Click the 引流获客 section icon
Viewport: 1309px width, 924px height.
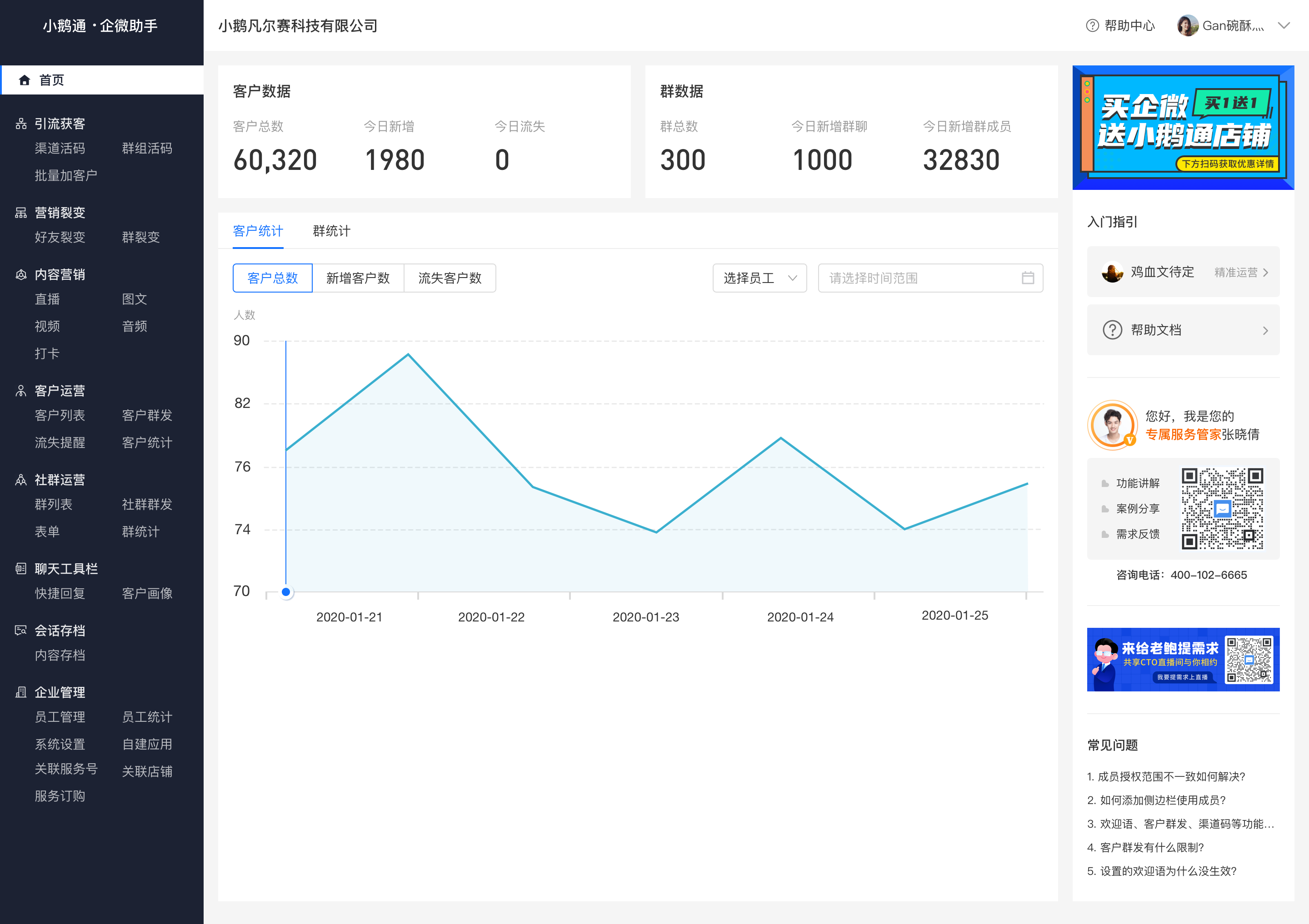pos(21,124)
